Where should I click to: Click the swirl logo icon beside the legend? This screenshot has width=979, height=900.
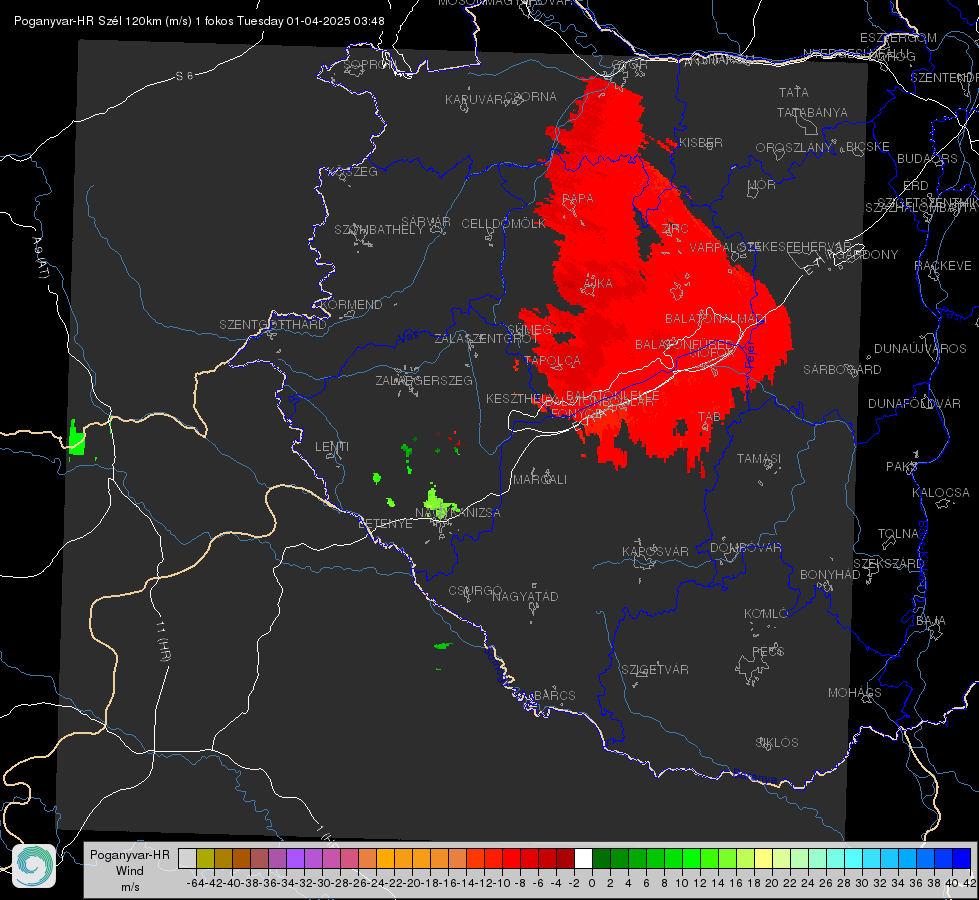coord(34,866)
